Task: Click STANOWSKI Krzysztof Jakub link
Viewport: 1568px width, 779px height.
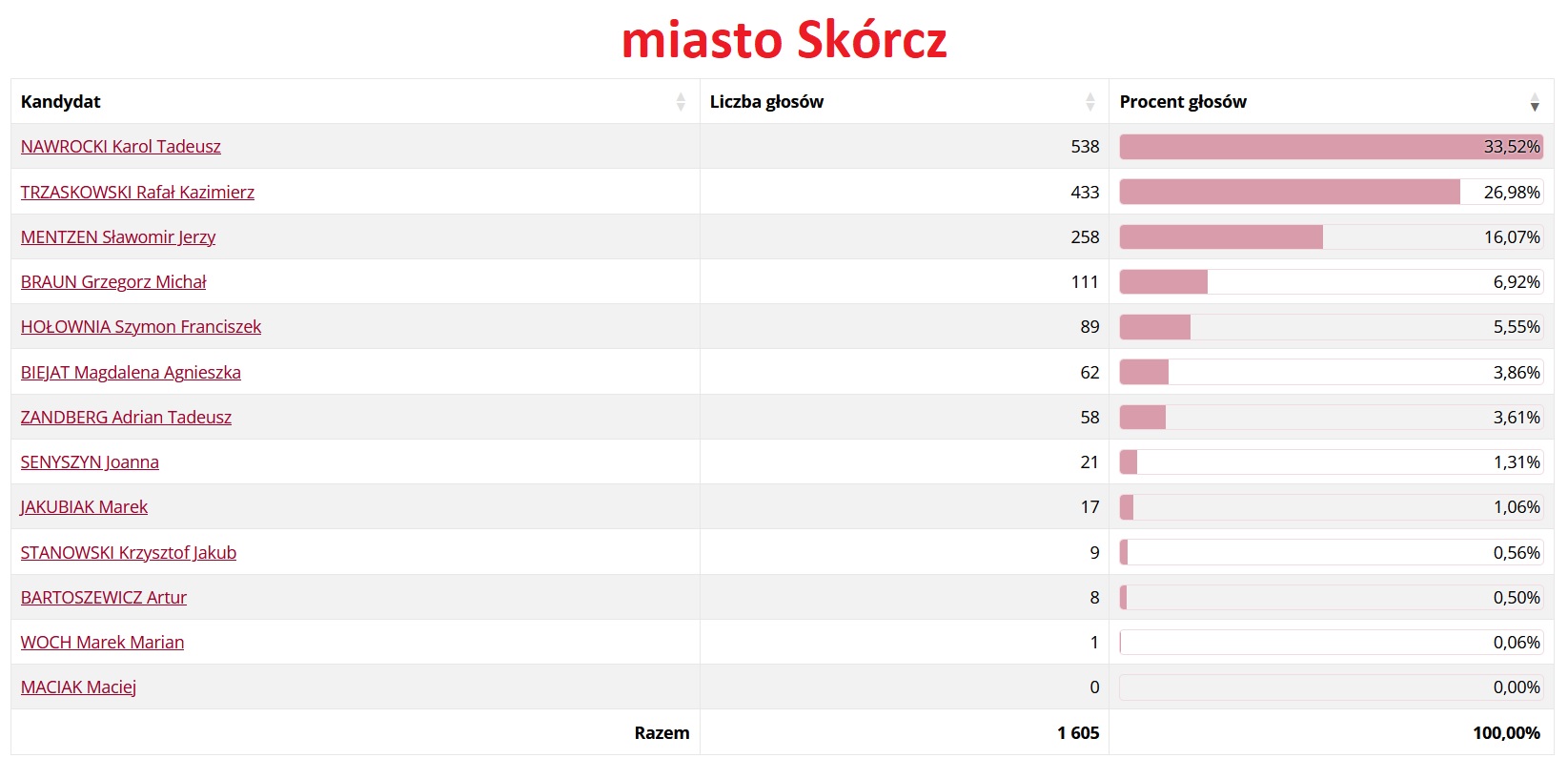Action: click(x=129, y=553)
